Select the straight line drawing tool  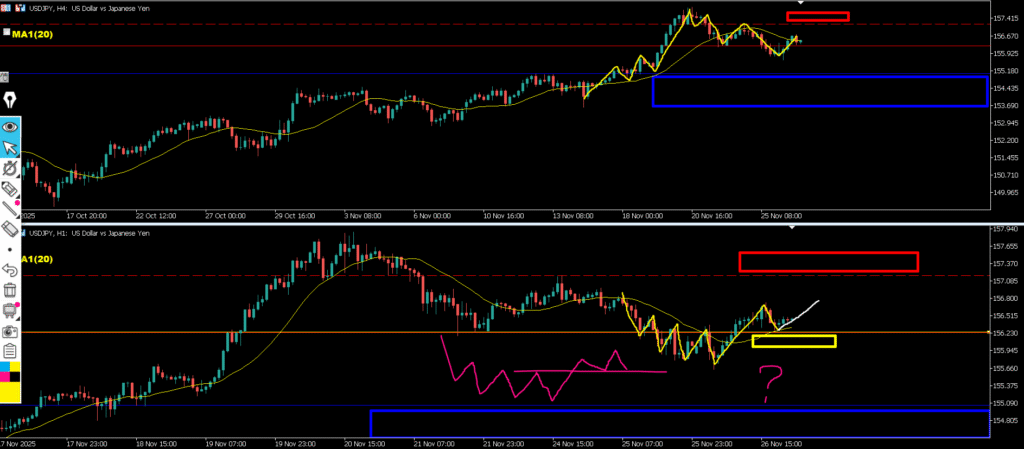[x=10, y=209]
